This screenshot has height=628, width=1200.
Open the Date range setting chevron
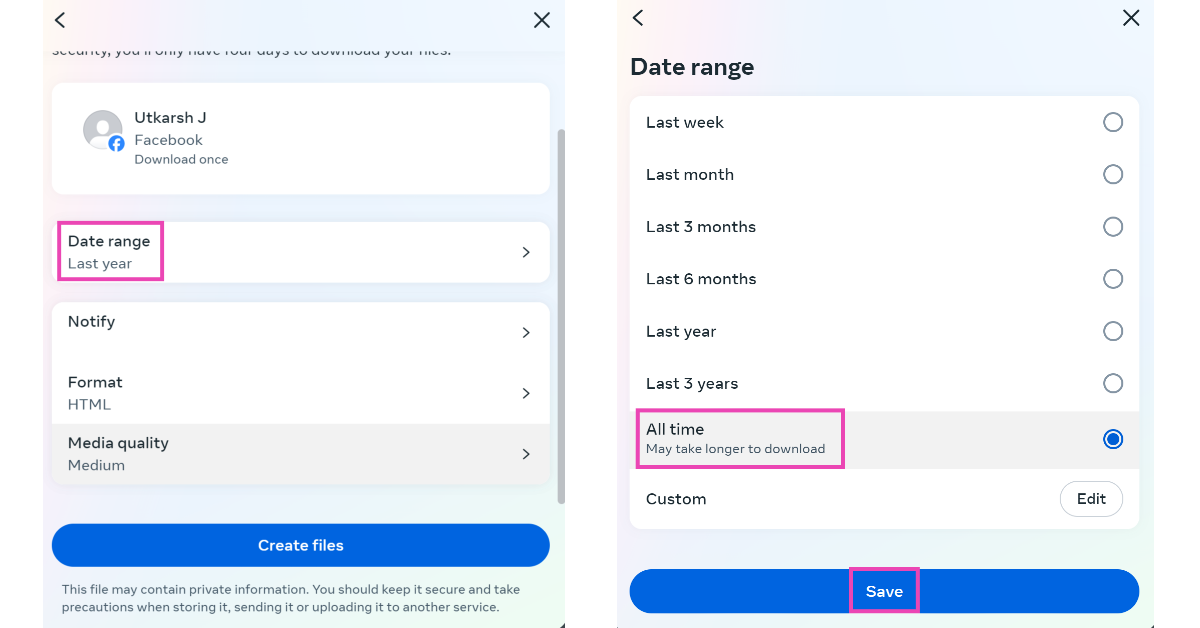526,252
